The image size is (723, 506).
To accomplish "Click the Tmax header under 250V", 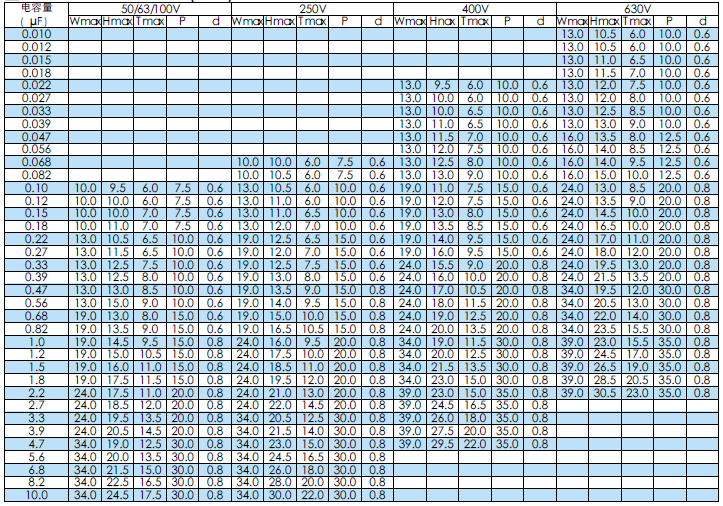I will 312,21.
